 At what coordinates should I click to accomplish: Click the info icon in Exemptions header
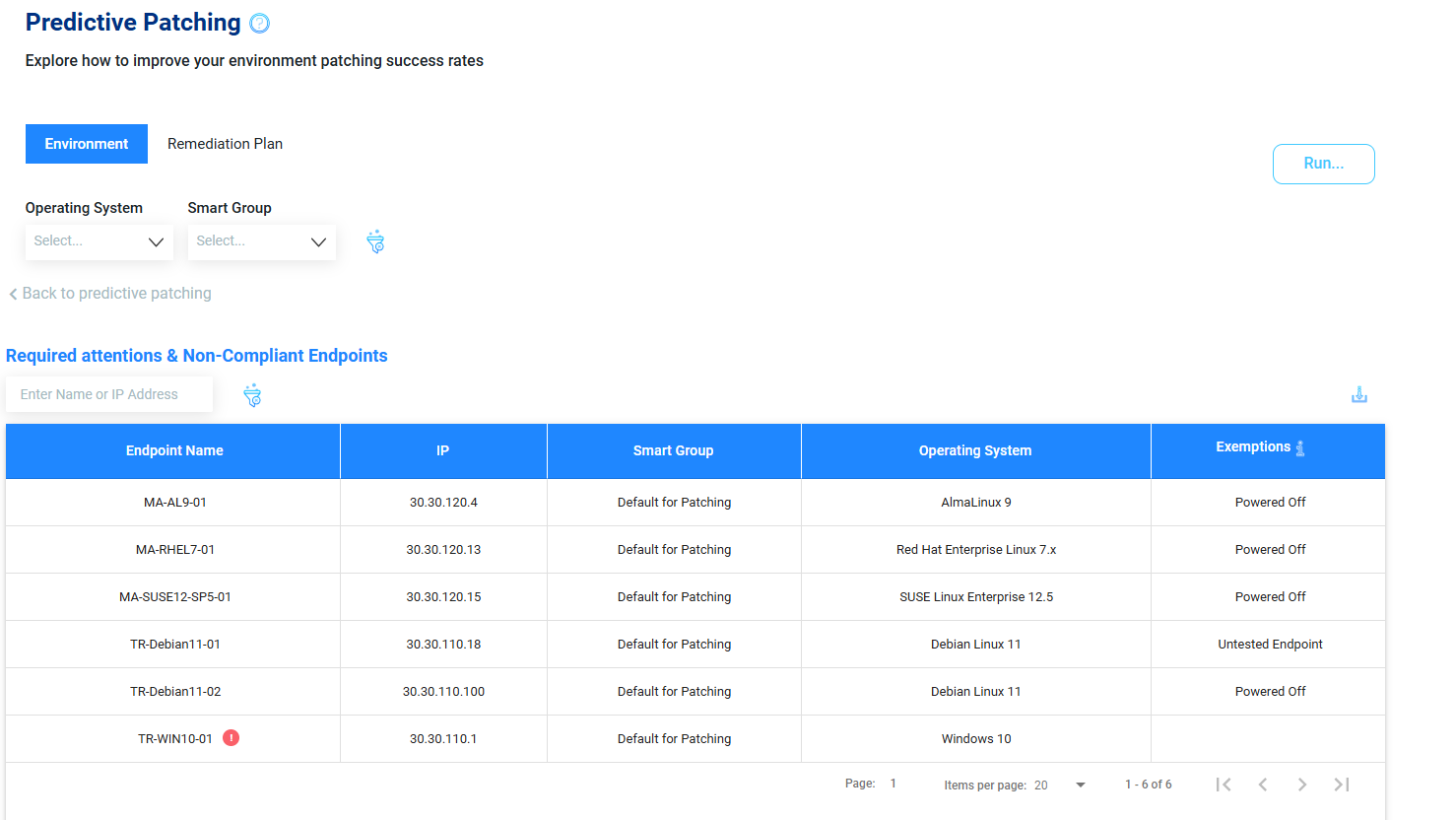(x=1300, y=448)
